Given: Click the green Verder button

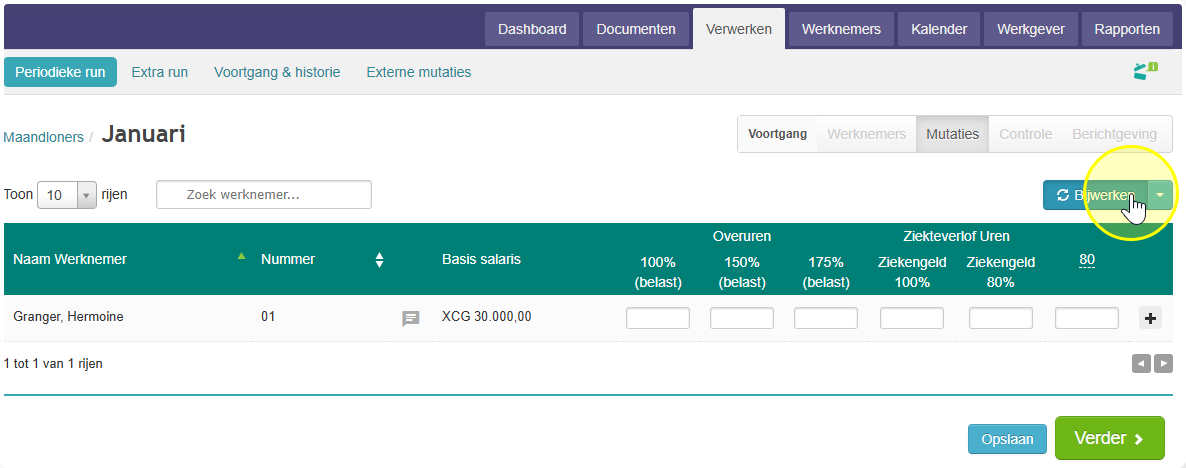Looking at the screenshot, I should [x=1110, y=439].
